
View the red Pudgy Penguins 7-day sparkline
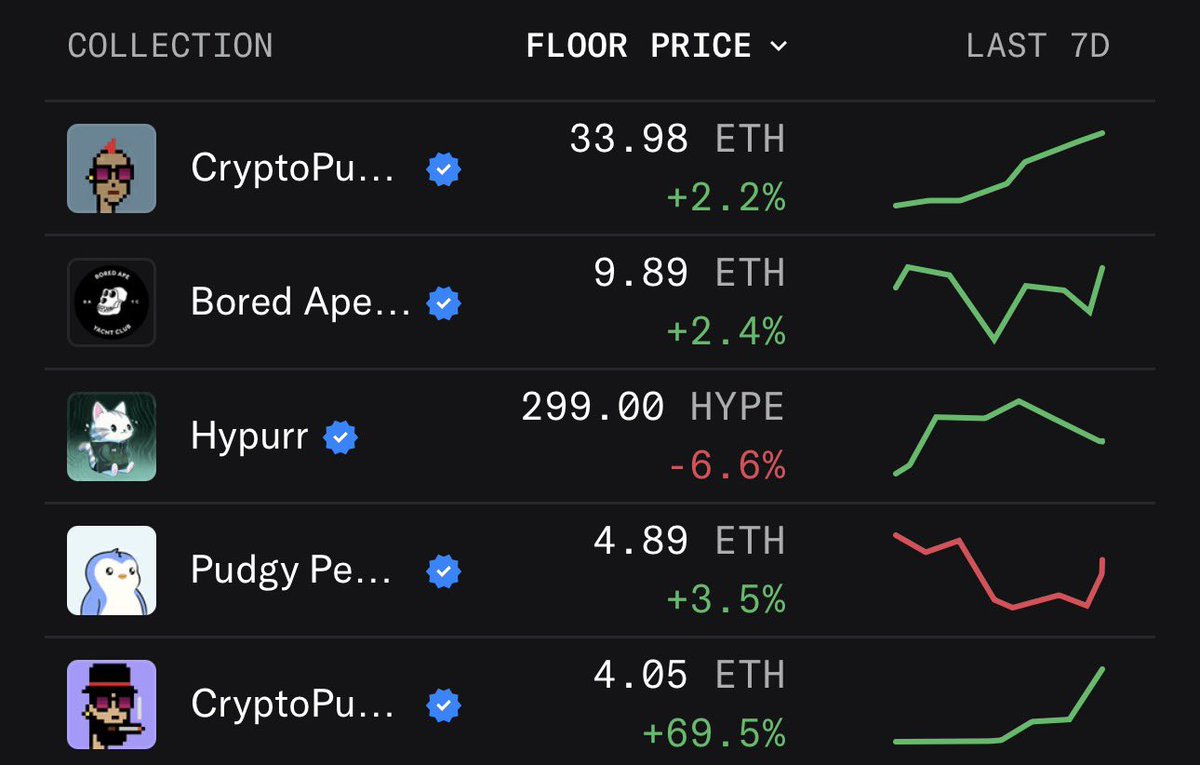[x=999, y=571]
